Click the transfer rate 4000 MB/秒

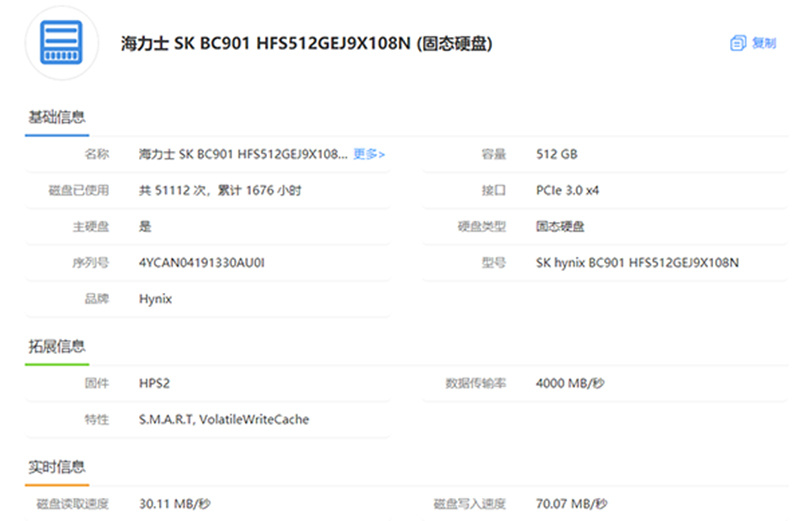tap(570, 383)
